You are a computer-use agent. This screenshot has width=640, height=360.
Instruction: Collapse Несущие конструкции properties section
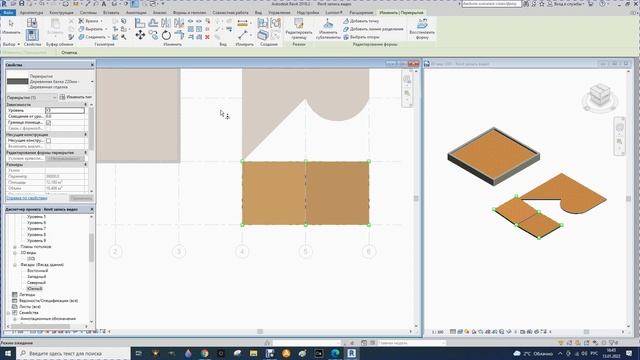pos(85,134)
